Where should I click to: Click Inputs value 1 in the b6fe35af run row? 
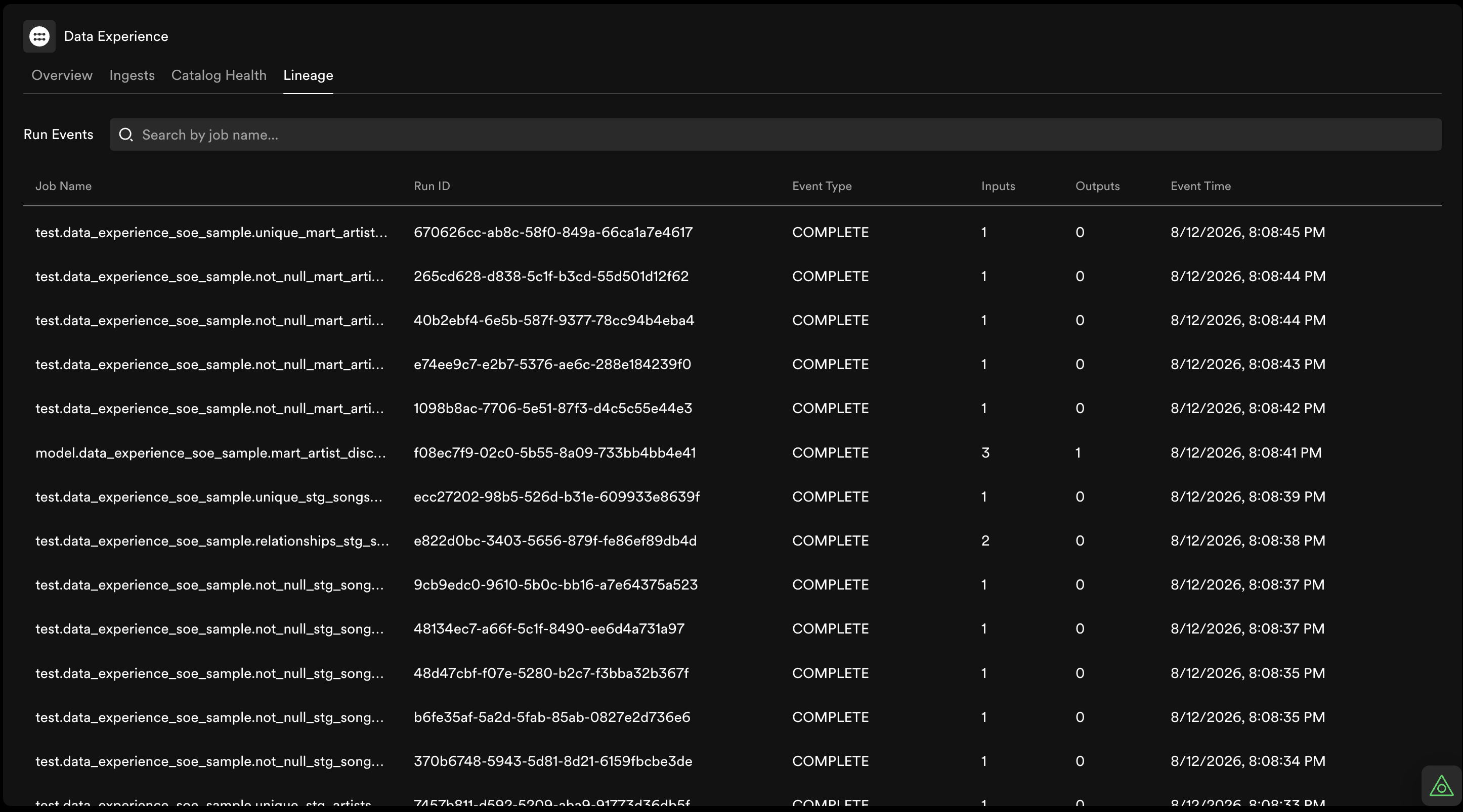pyautogui.click(x=983, y=717)
